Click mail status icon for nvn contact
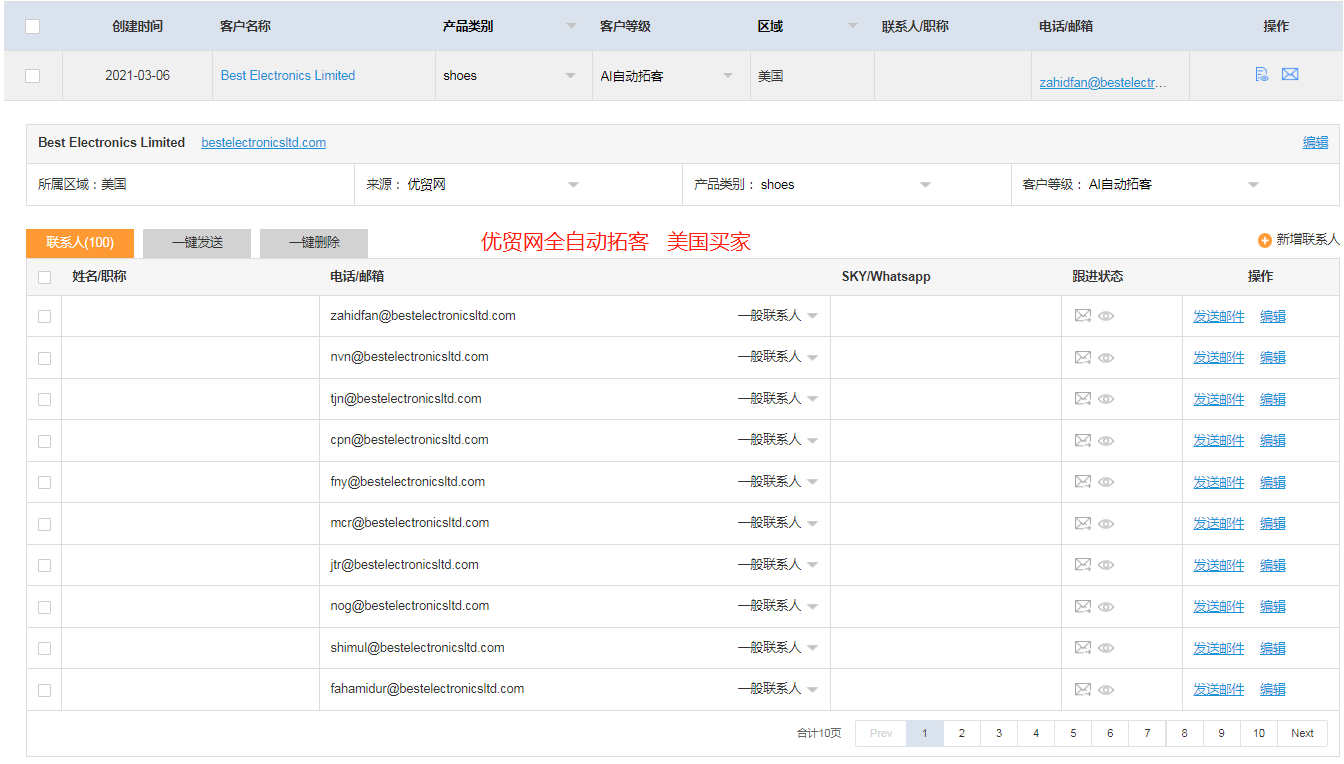 click(x=1083, y=357)
